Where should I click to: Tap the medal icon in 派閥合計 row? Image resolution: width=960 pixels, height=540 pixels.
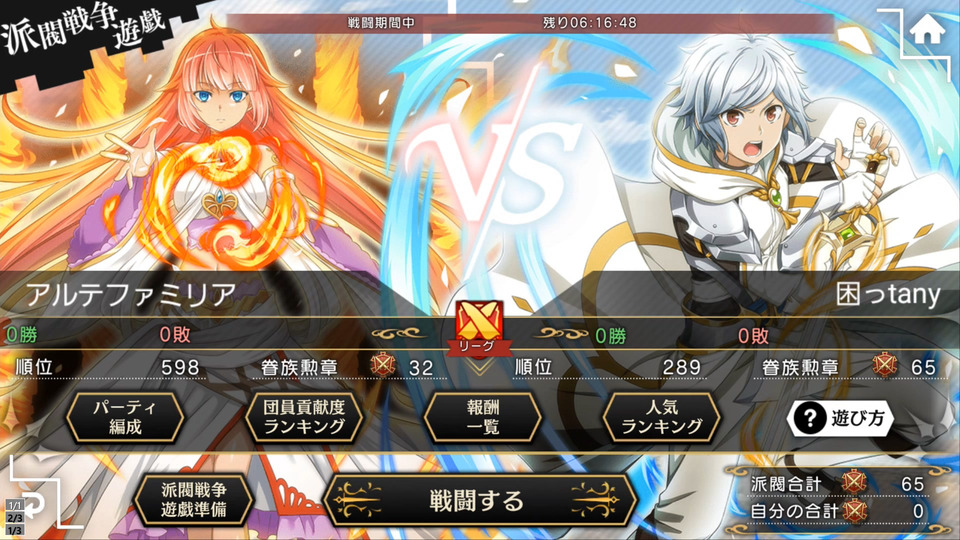tap(854, 483)
